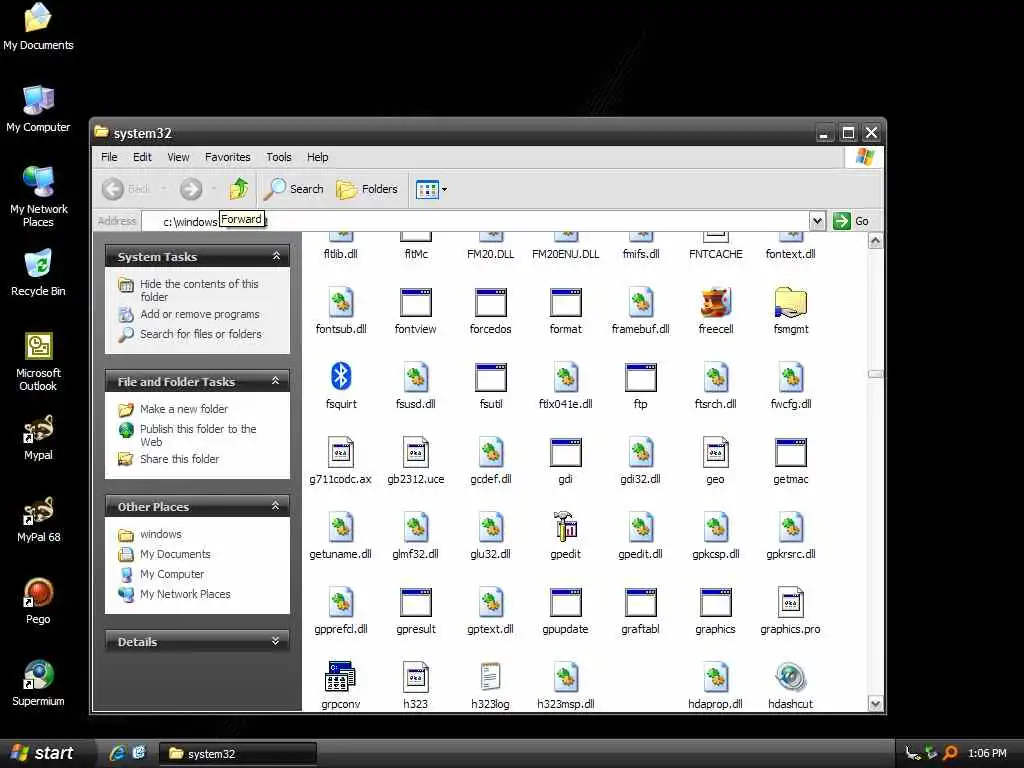Viewport: 1024px width, 768px height.
Task: Select the fontsub.dll file icon
Action: (x=341, y=303)
